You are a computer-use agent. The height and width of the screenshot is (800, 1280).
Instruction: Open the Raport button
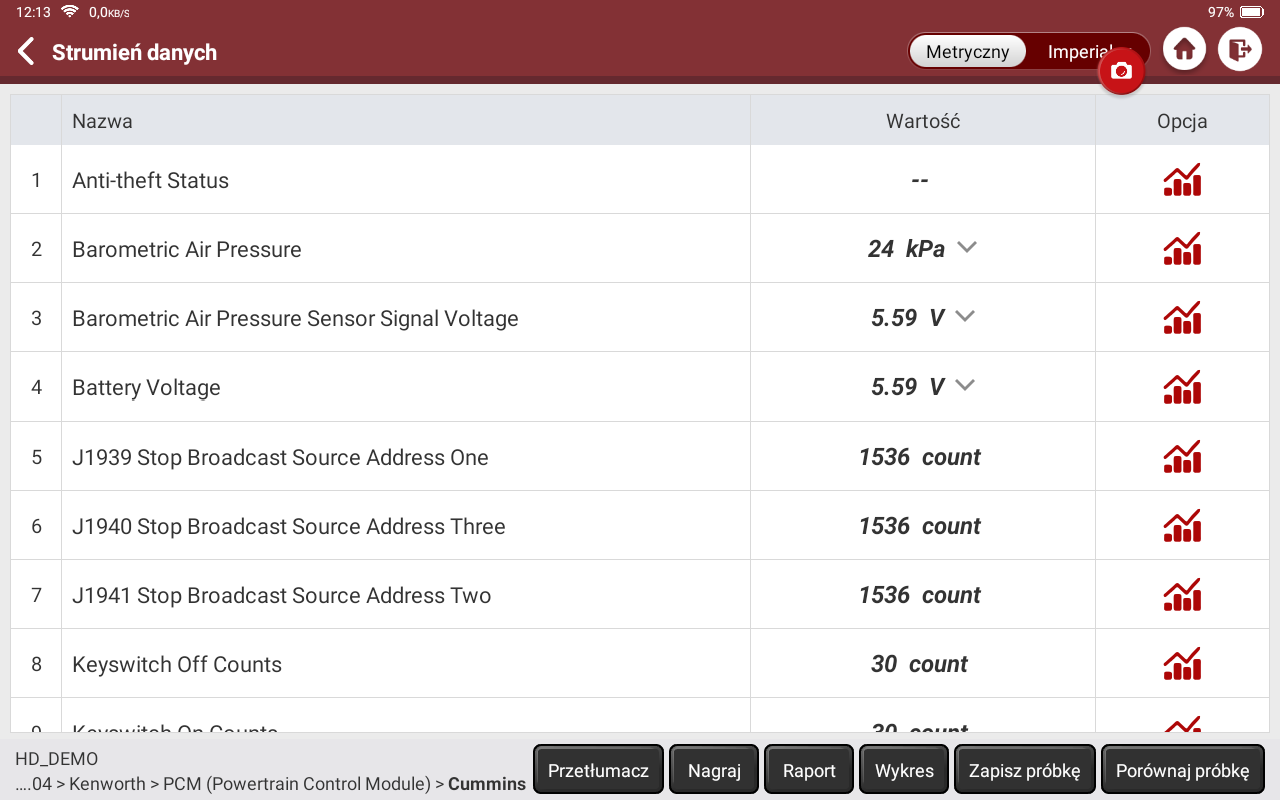(x=809, y=770)
